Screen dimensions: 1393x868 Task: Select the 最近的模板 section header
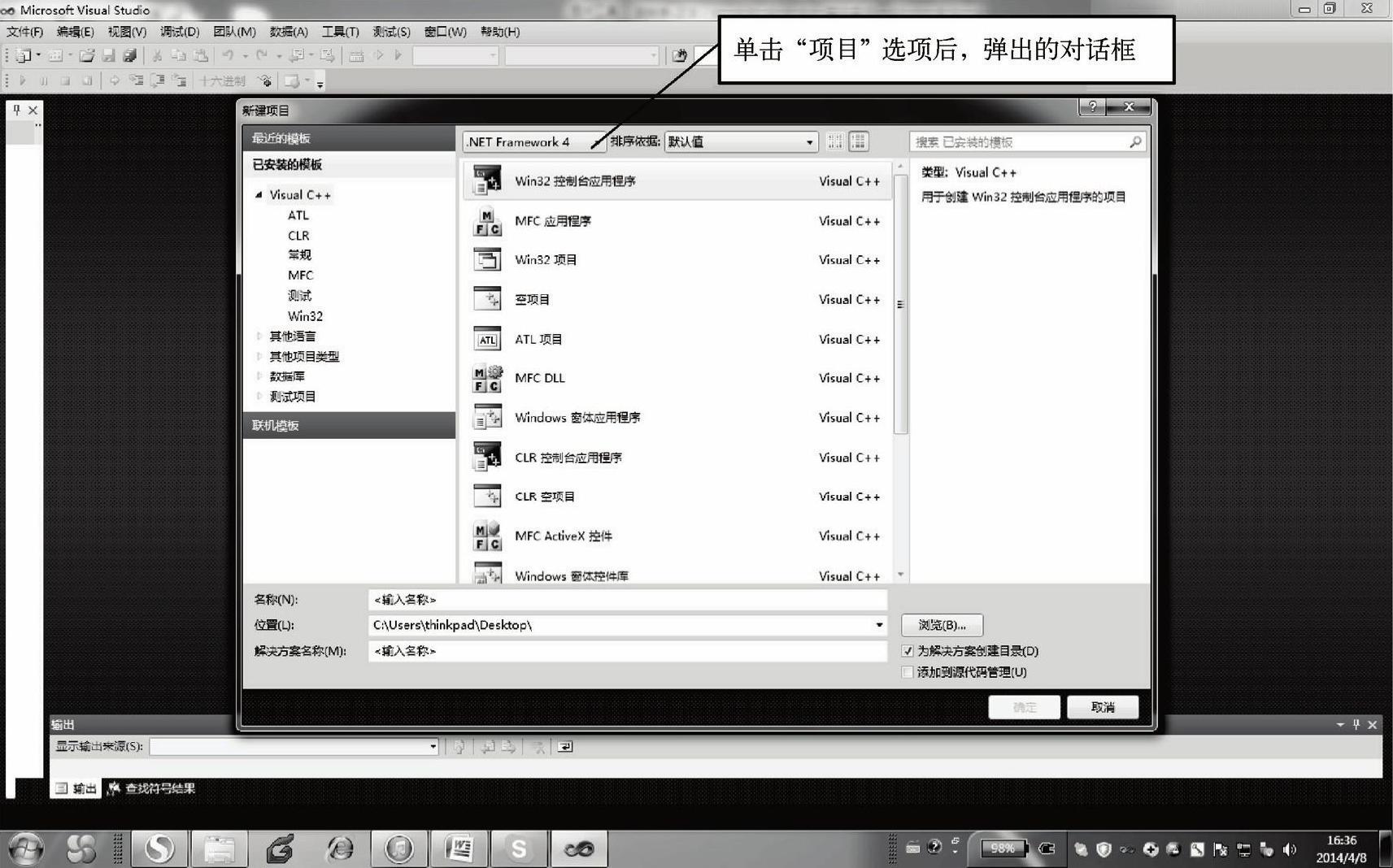pos(349,138)
